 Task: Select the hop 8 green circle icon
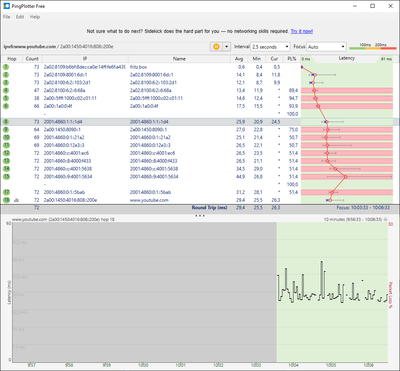[x=6, y=122]
